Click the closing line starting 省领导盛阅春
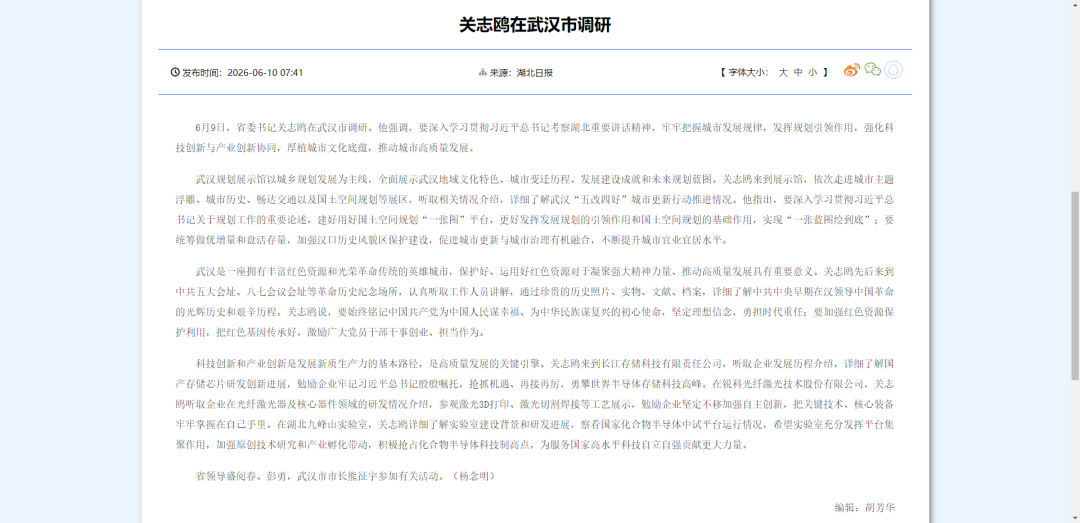This screenshot has height=523, width=1080. pyautogui.click(x=345, y=476)
